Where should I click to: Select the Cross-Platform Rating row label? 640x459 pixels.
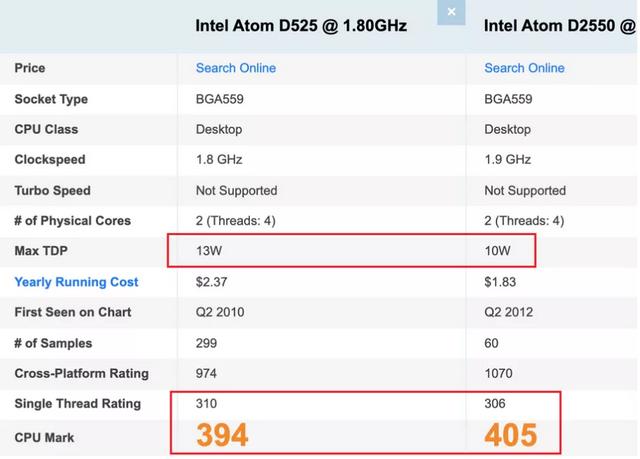(81, 373)
